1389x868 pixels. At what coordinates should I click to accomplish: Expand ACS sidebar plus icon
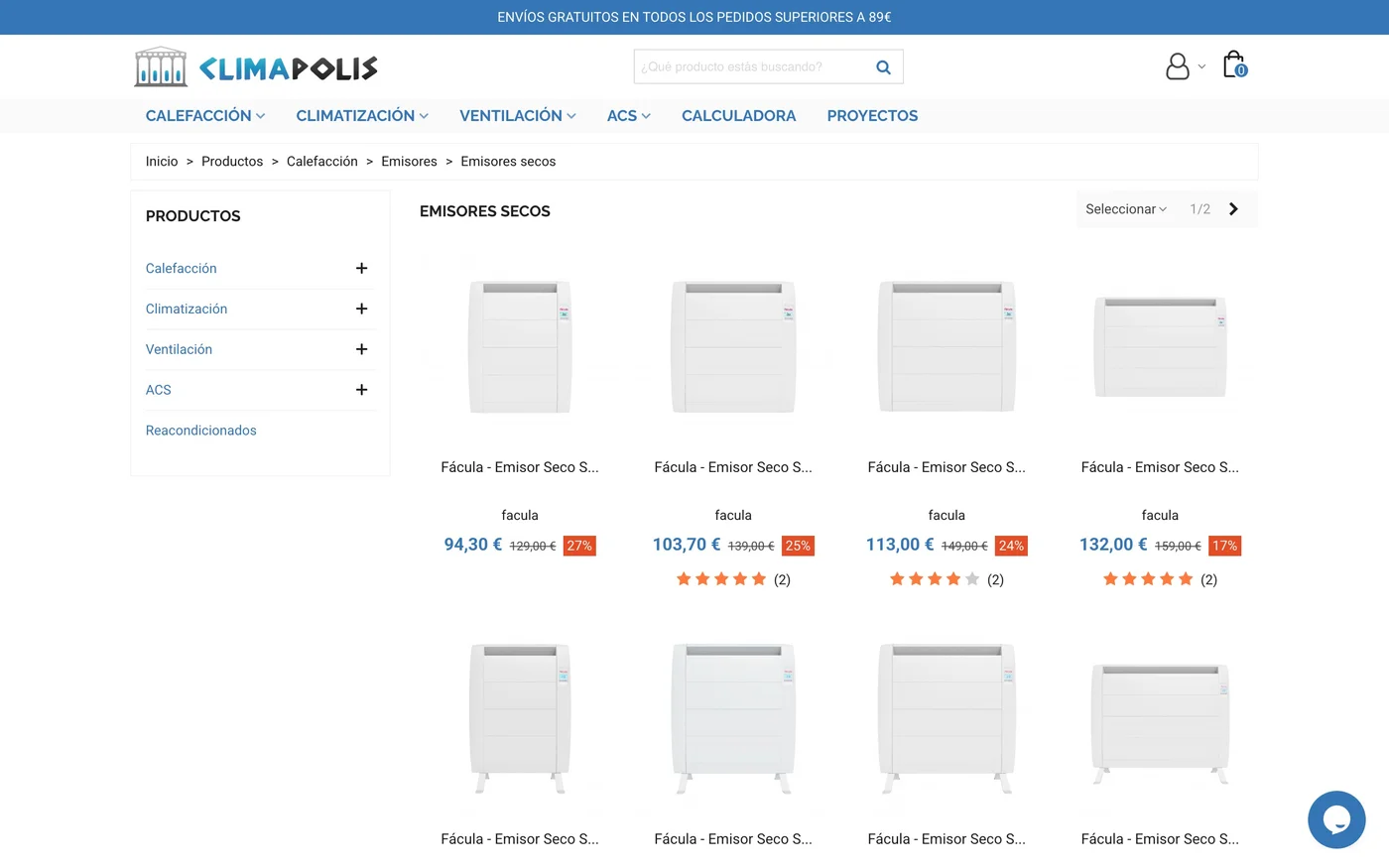tap(362, 390)
